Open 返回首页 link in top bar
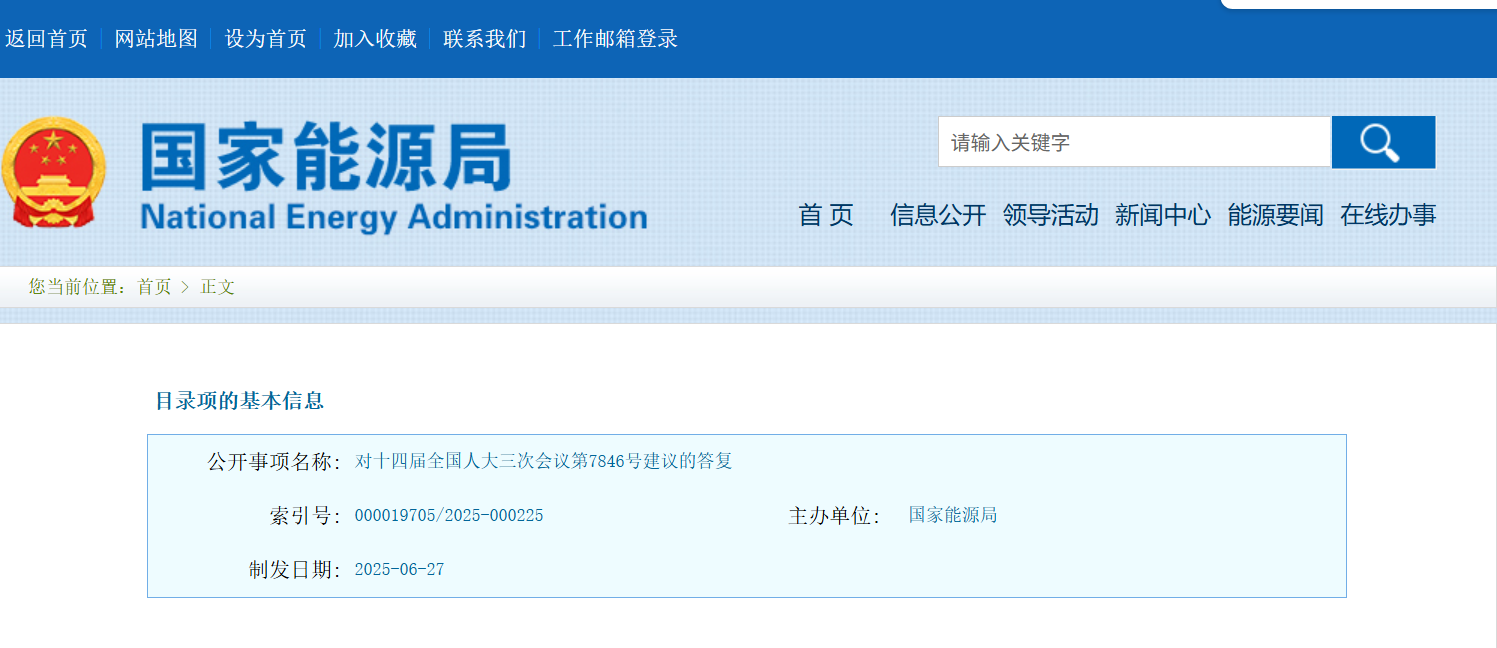The height and width of the screenshot is (648, 1497). (47, 39)
